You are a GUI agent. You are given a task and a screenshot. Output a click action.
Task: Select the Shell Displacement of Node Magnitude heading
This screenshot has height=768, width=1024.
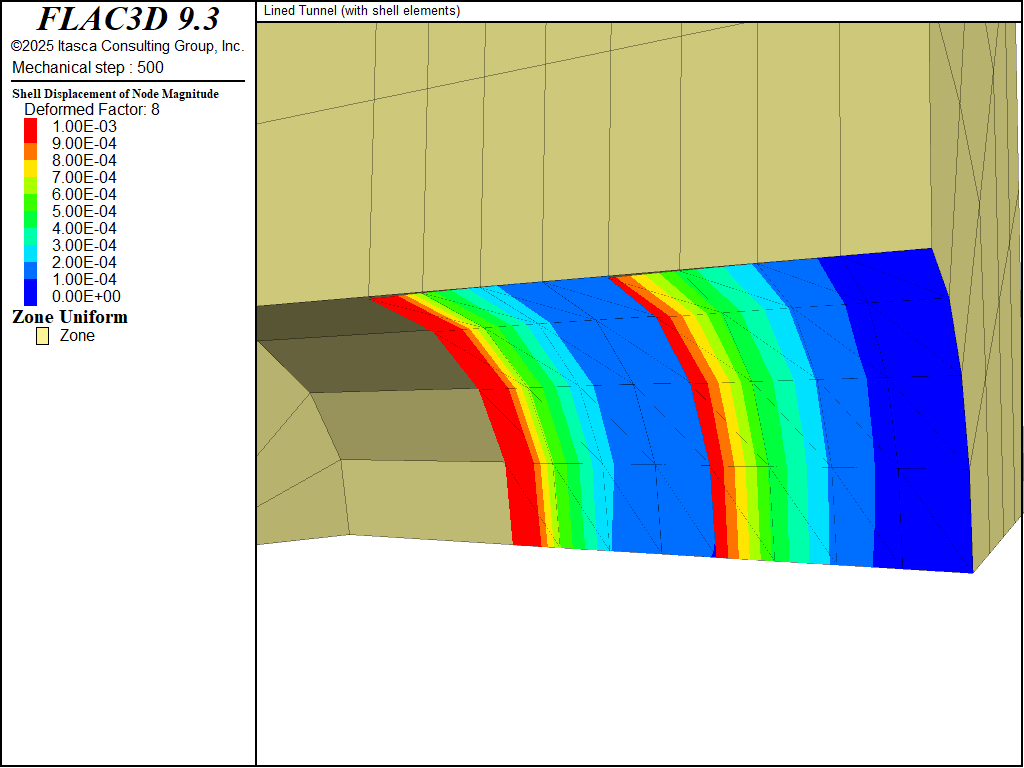tap(115, 94)
